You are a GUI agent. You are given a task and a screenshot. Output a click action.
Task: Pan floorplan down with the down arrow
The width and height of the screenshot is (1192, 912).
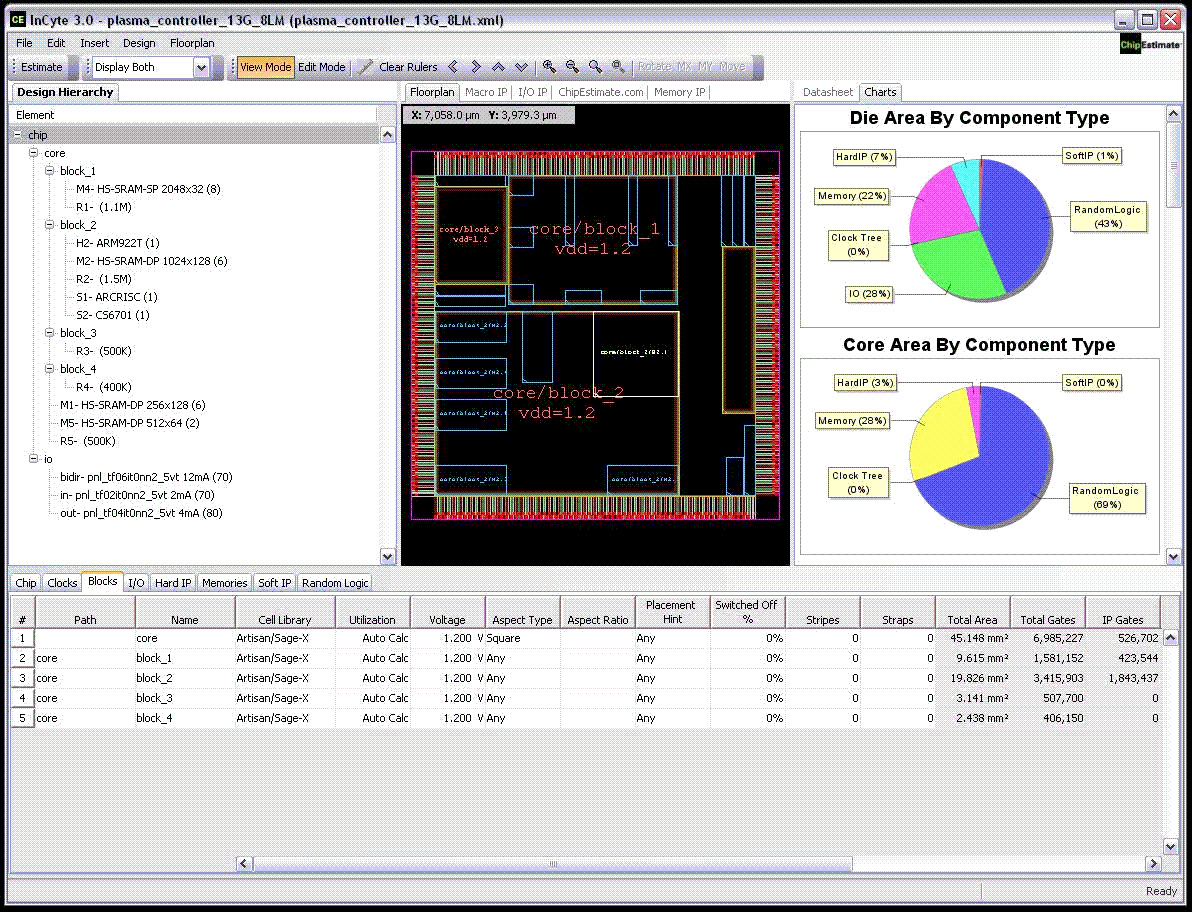click(x=521, y=67)
